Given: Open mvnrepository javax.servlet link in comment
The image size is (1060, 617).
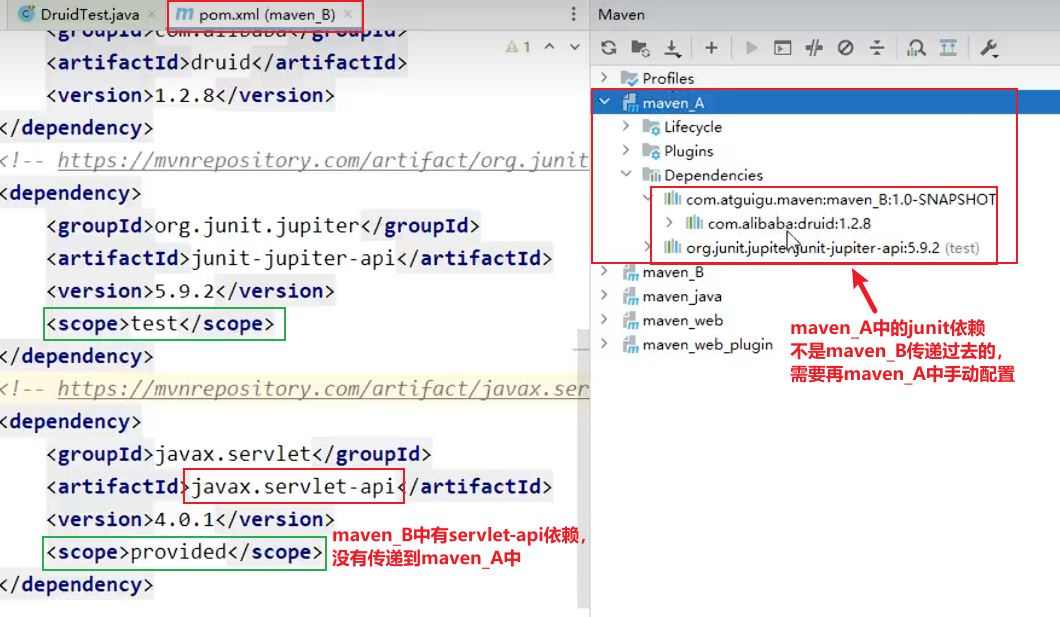Looking at the screenshot, I should pos(323,389).
